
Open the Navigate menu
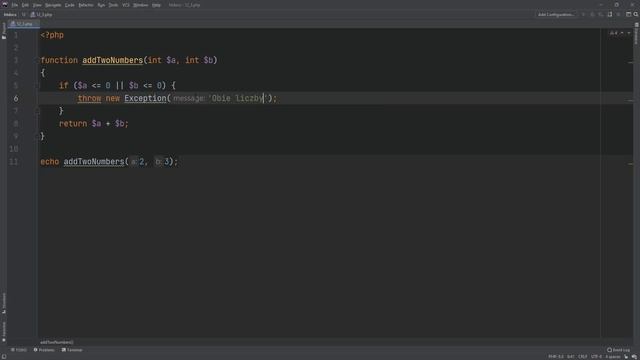pyautogui.click(x=53, y=5)
